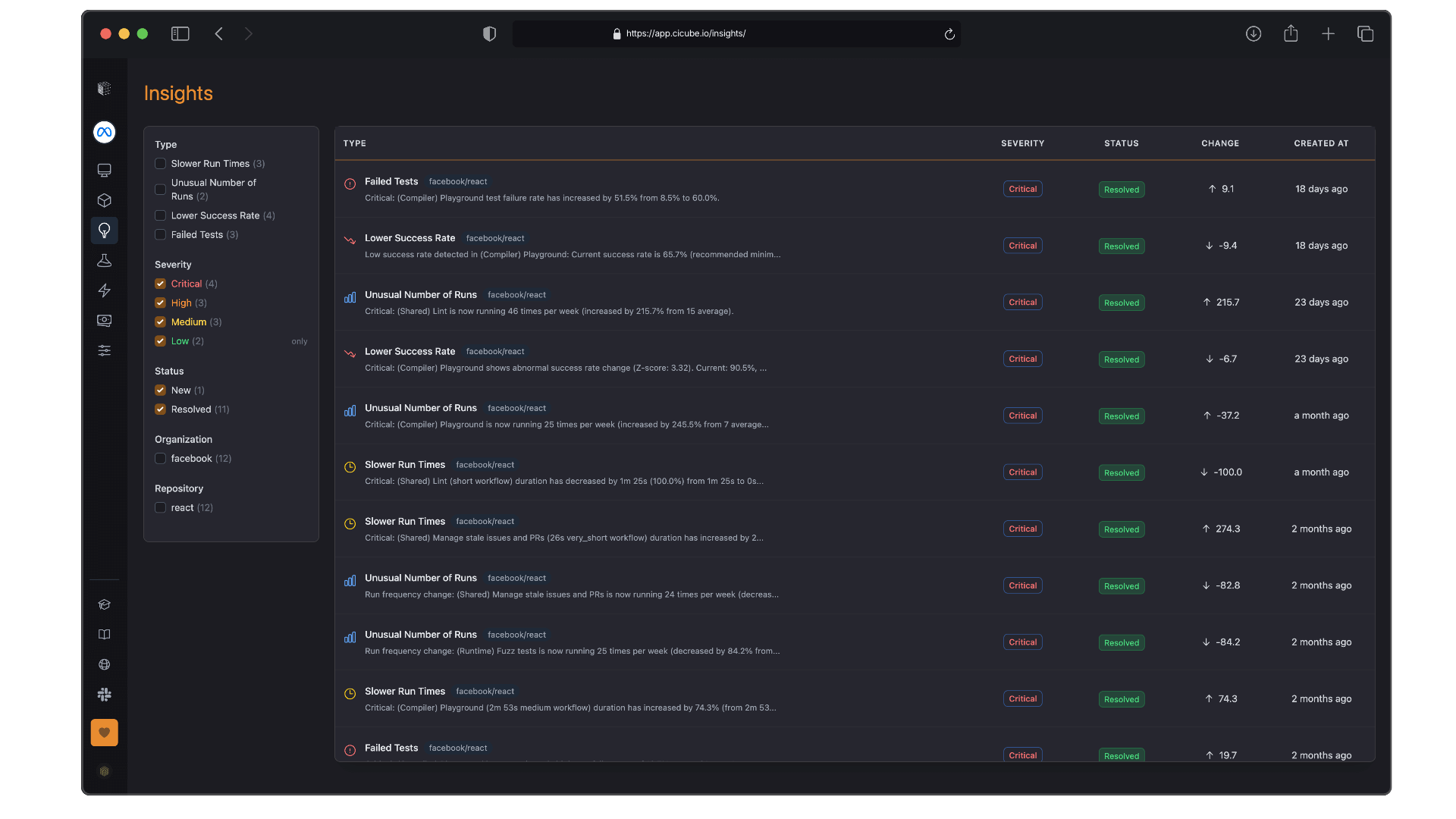Click the Meta organization logo icon

click(105, 132)
